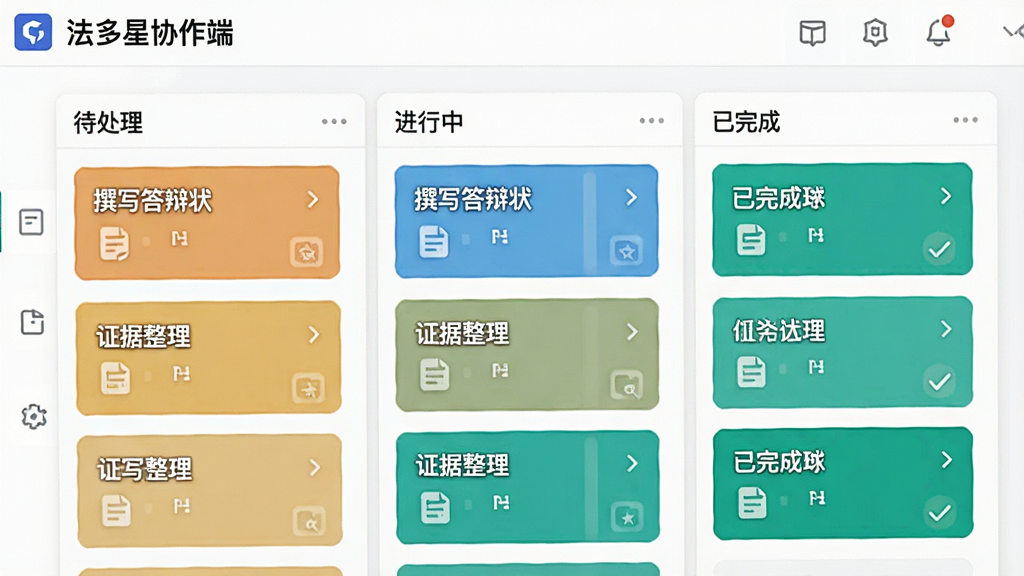The height and width of the screenshot is (576, 1024).
Task: Click document icon on blue 撰写答辩状 card
Action: [434, 242]
